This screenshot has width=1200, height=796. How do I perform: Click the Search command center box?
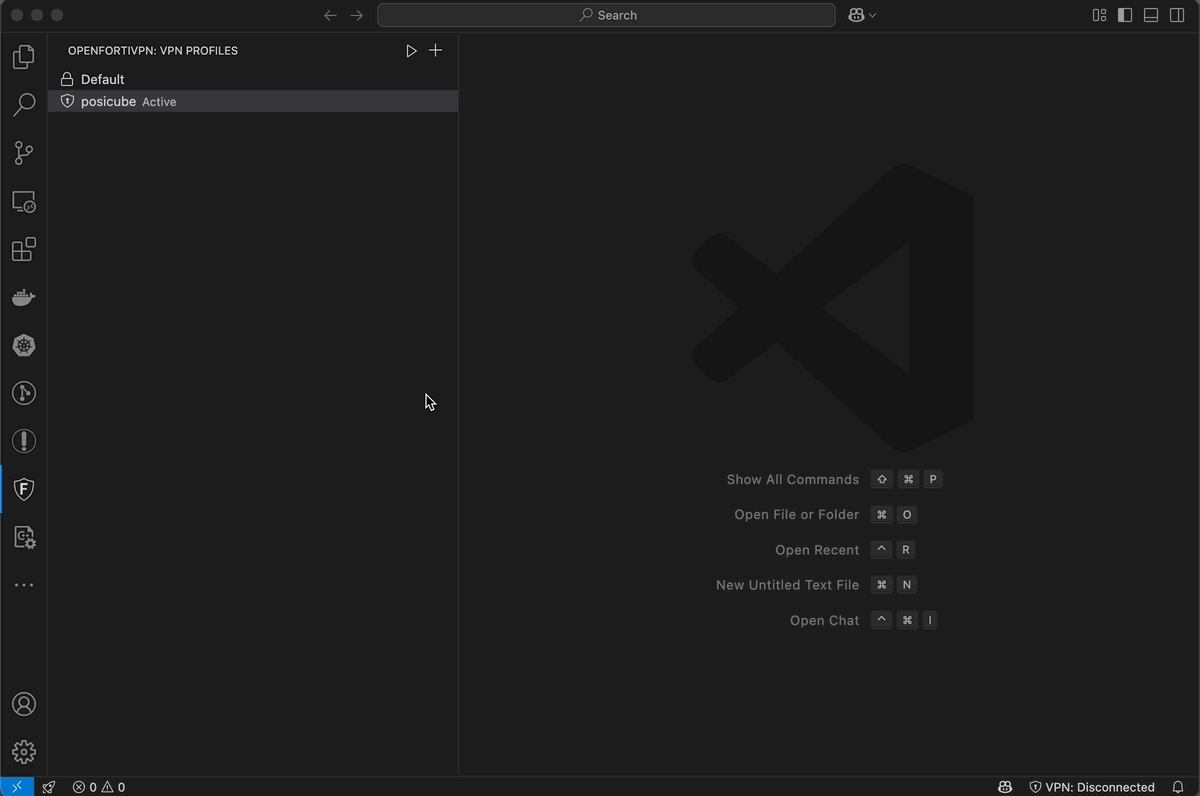(x=606, y=15)
